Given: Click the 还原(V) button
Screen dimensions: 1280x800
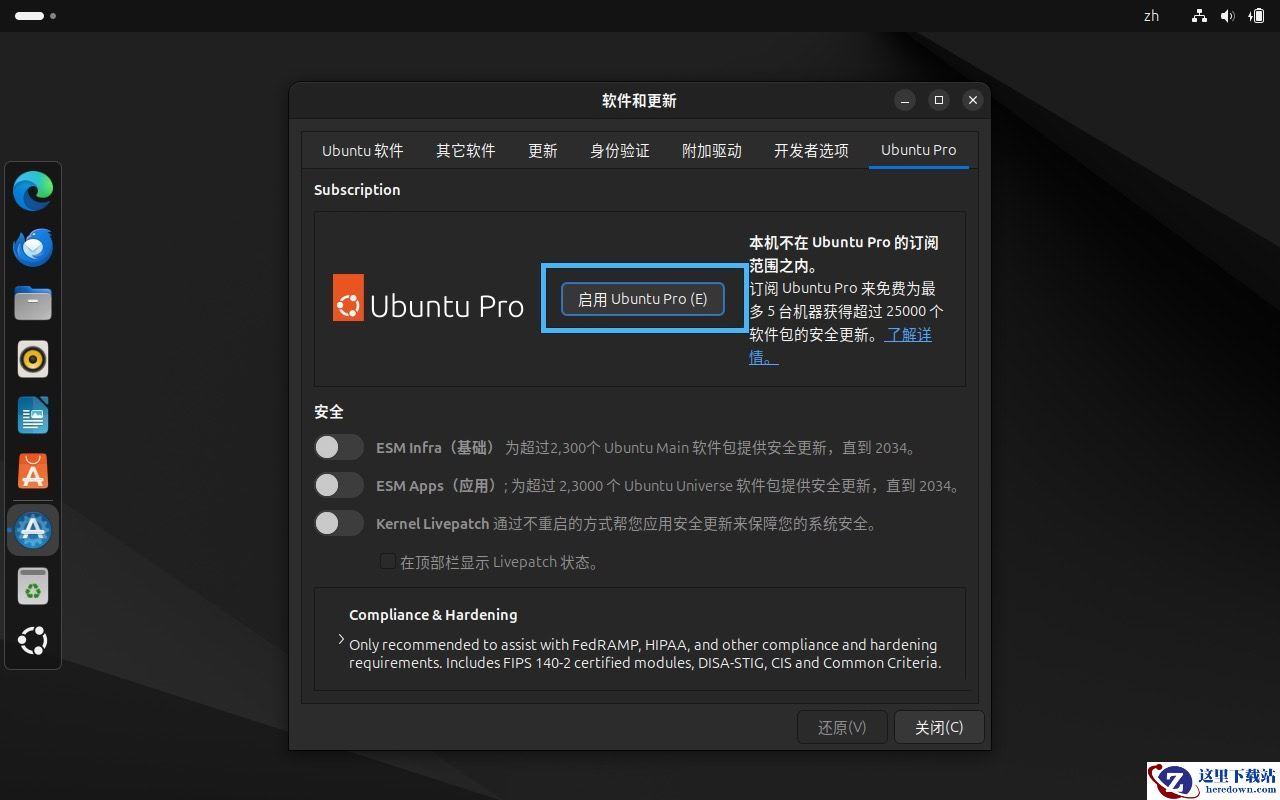Looking at the screenshot, I should tap(842, 727).
